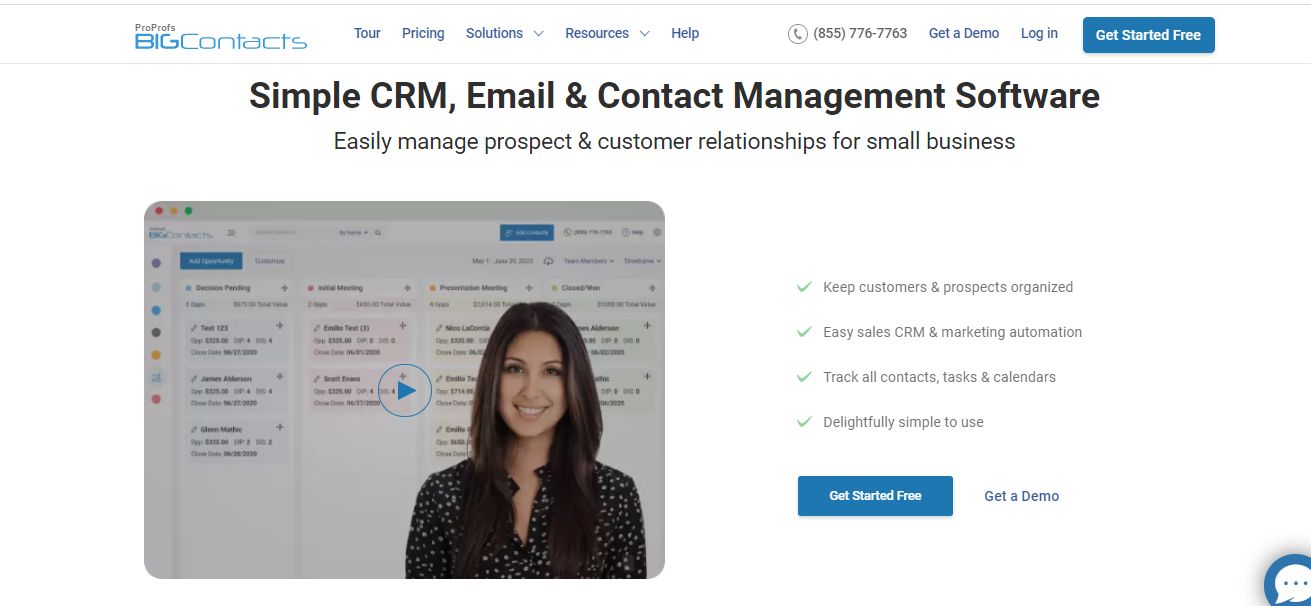The width and height of the screenshot is (1311, 606).
Task: Select Get a Demo in the header
Action: [x=964, y=33]
